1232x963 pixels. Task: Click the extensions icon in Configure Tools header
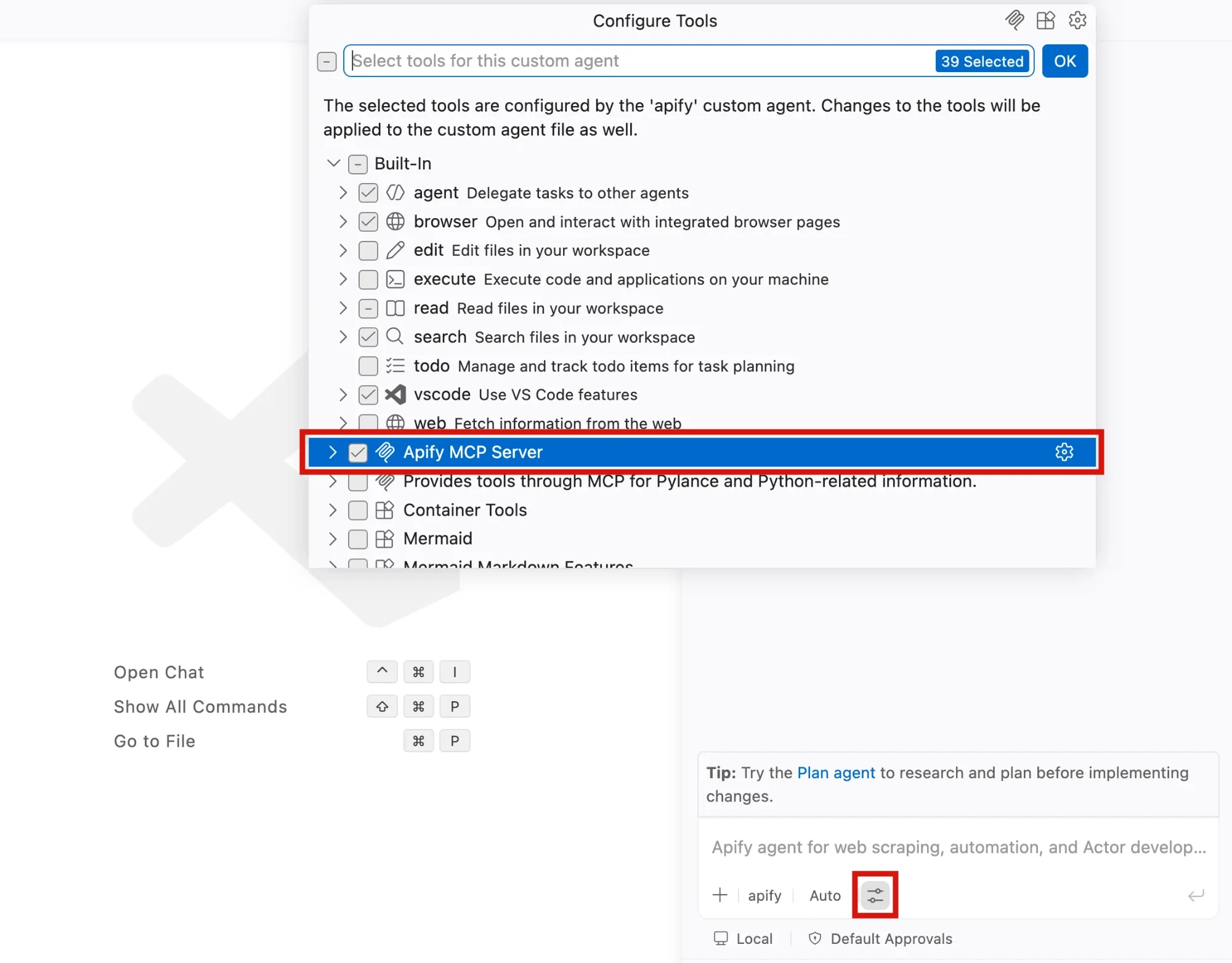click(1045, 20)
